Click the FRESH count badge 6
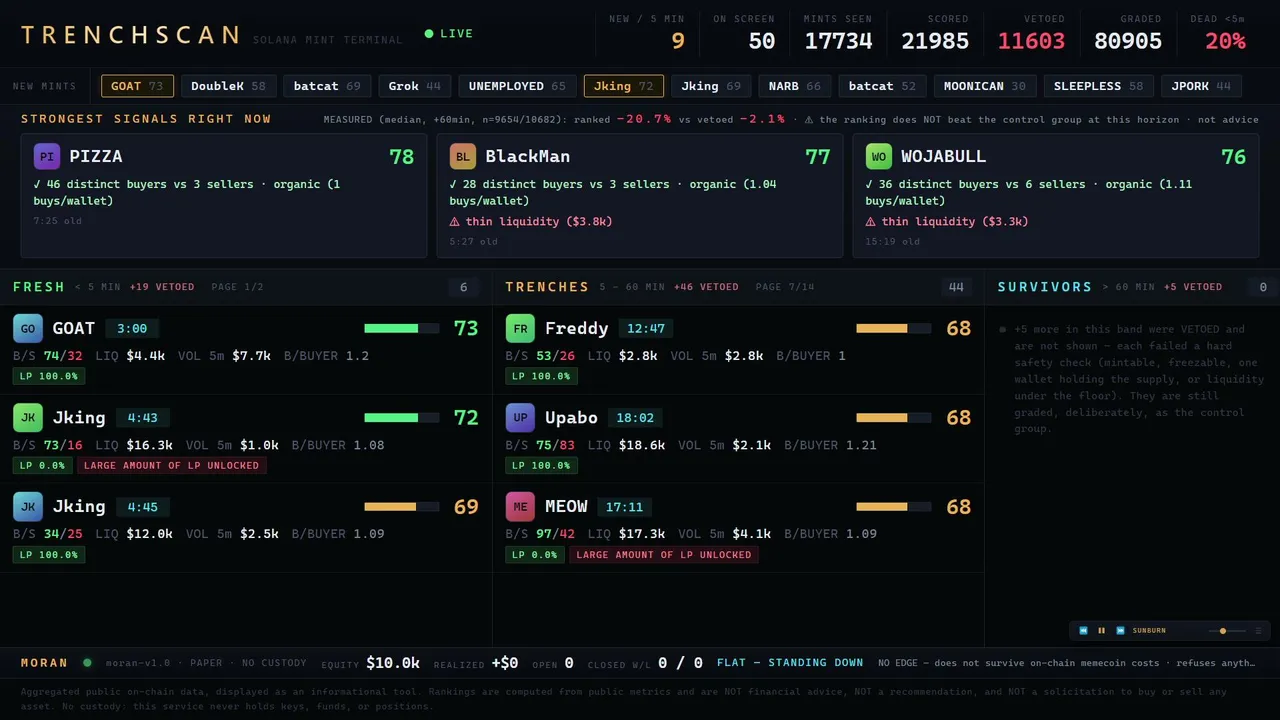 click(464, 287)
